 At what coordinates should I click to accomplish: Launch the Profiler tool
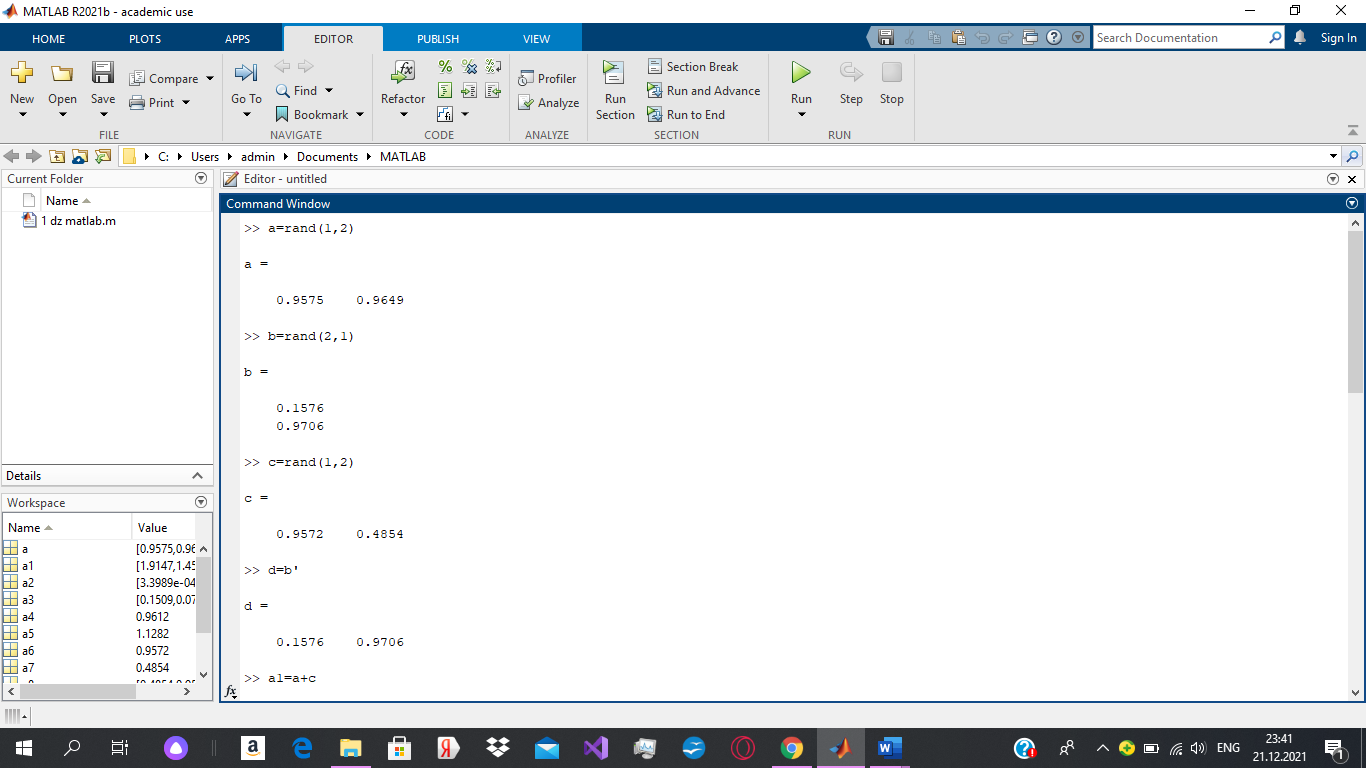(x=547, y=78)
